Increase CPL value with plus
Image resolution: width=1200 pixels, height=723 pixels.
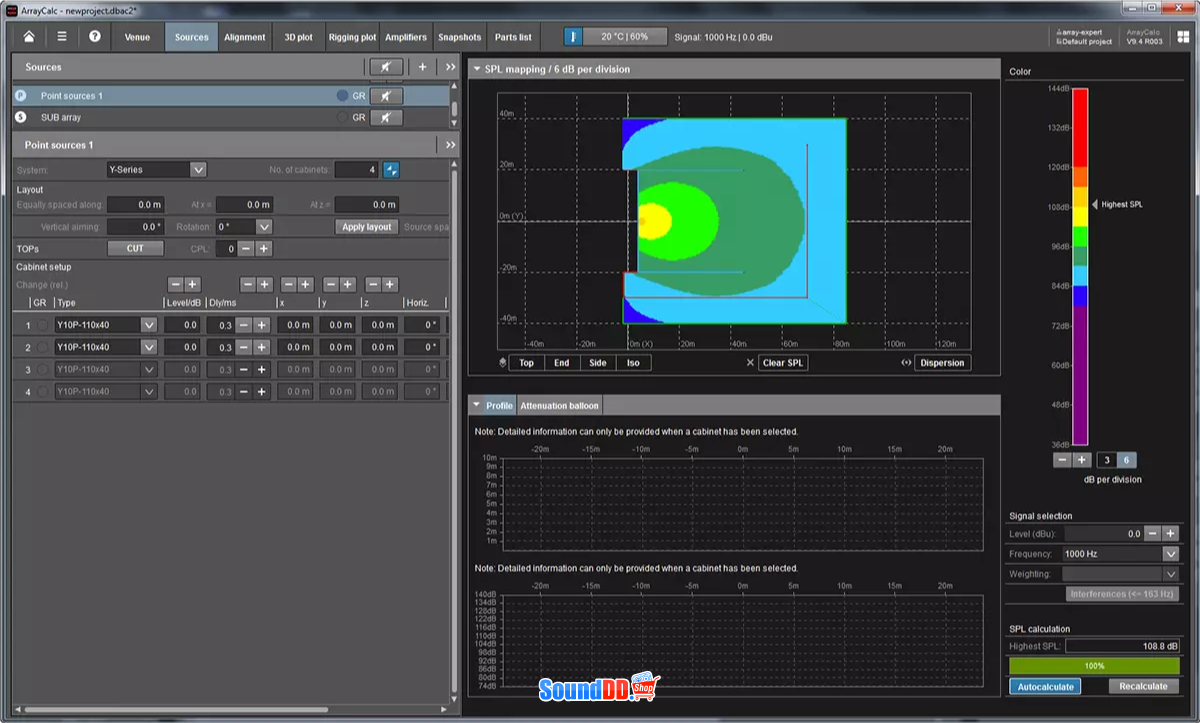263,248
